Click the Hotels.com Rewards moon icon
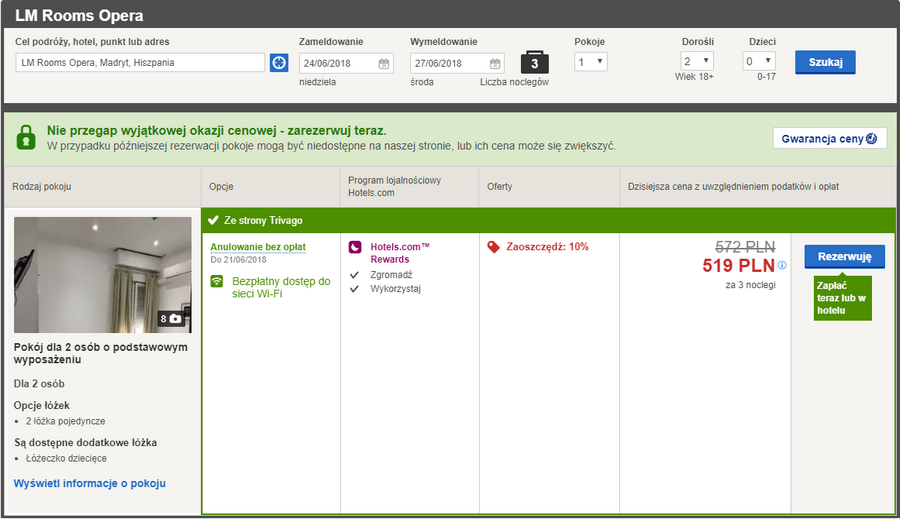 pos(355,247)
